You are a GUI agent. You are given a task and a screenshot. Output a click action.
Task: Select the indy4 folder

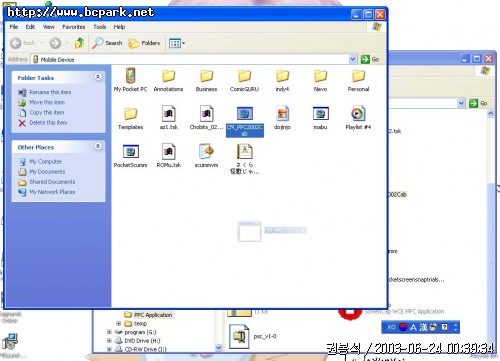click(x=282, y=79)
